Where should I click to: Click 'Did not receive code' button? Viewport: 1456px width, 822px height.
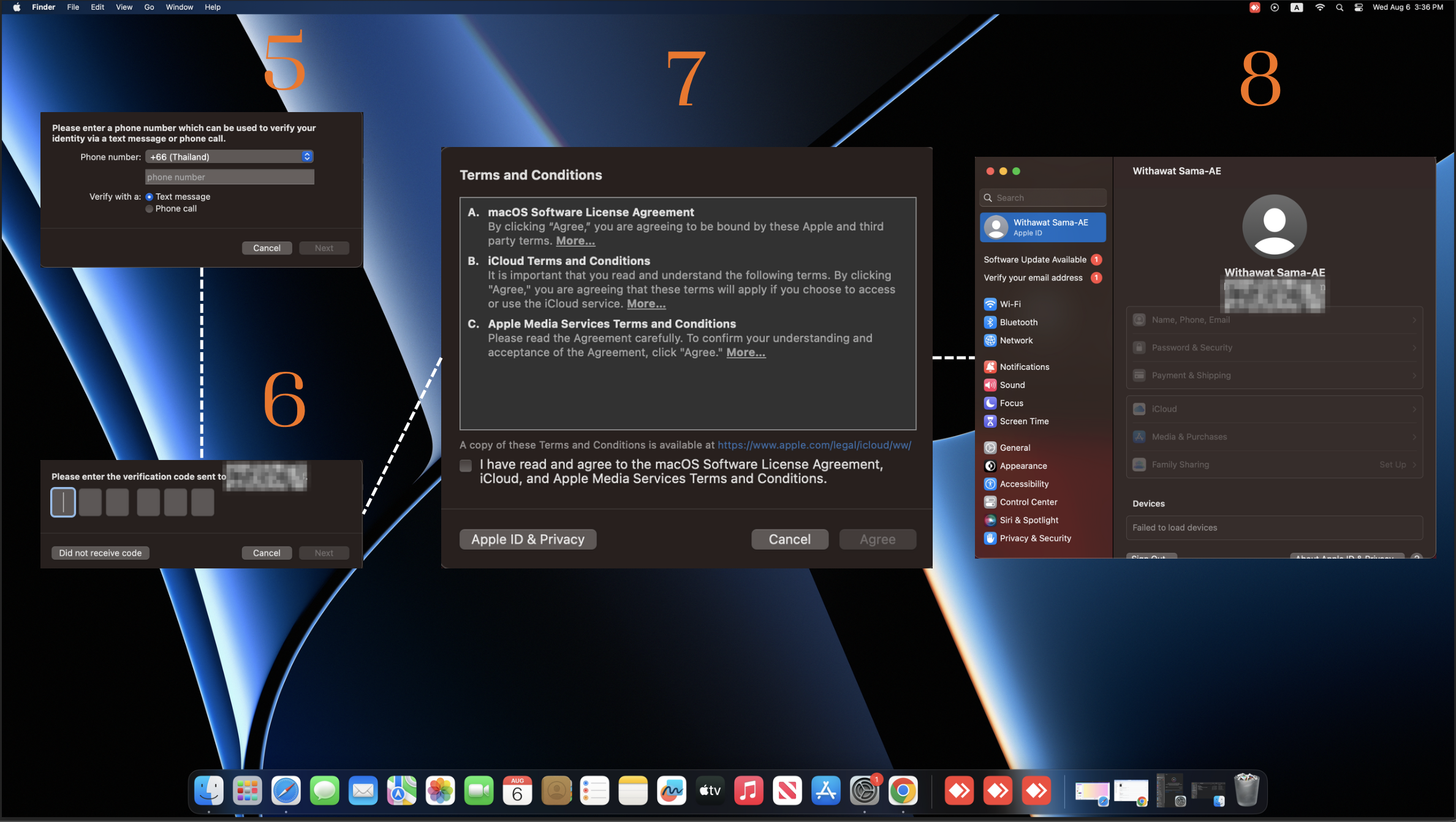pyautogui.click(x=100, y=553)
